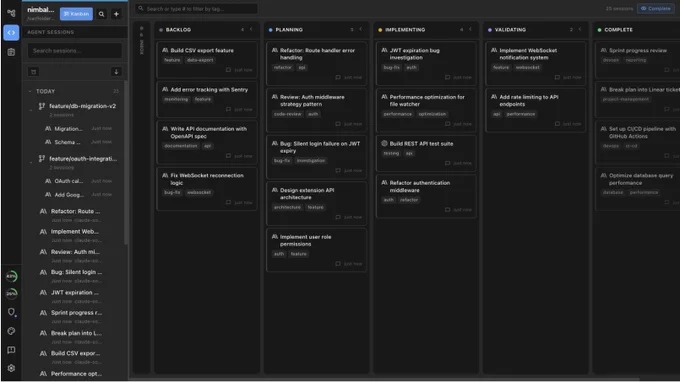Open Sprint progress r... session in sidebar
680x382 pixels.
point(76,317)
